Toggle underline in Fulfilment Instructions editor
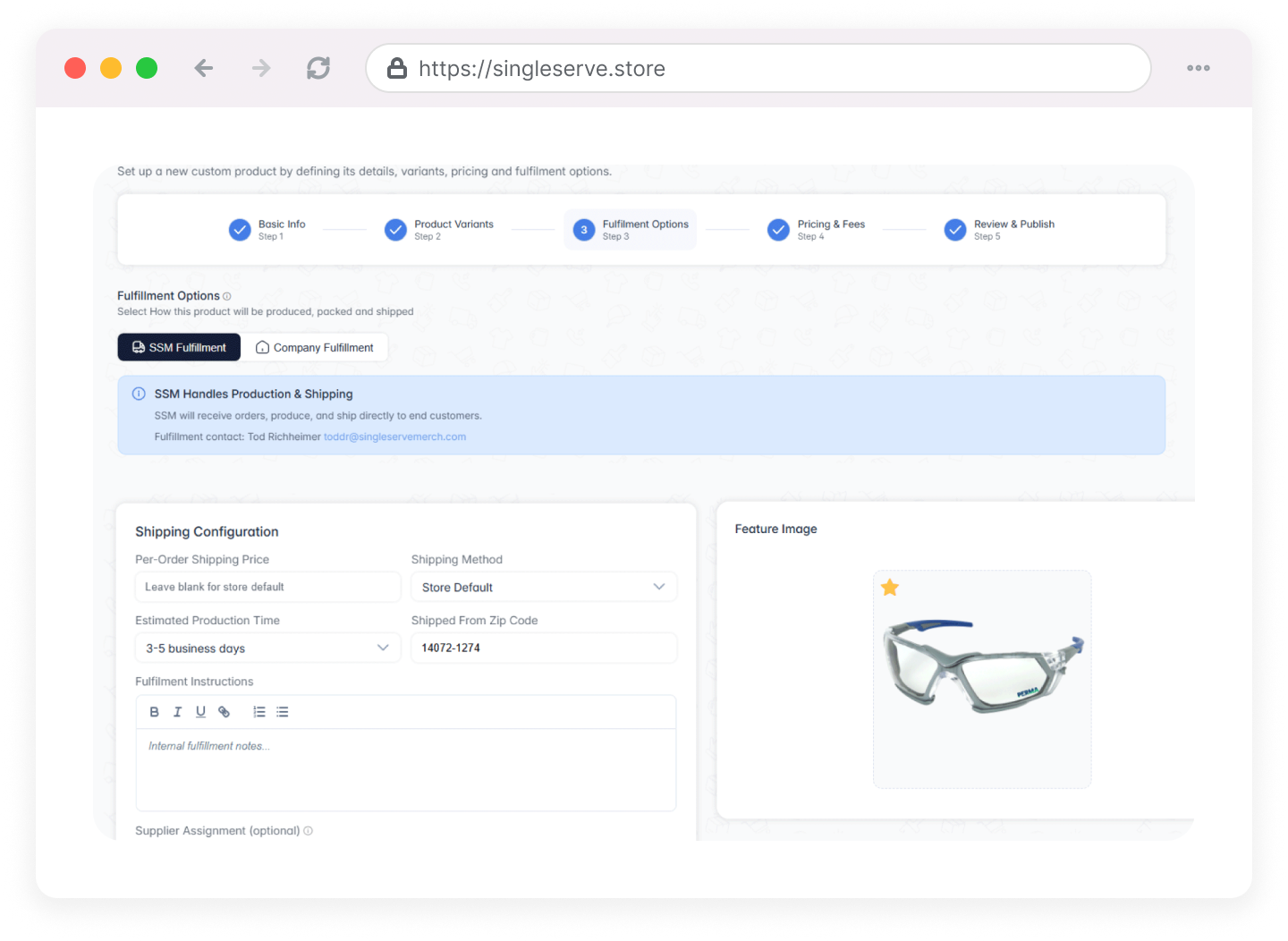Image resolution: width=1288 pixels, height=941 pixels. click(x=200, y=712)
